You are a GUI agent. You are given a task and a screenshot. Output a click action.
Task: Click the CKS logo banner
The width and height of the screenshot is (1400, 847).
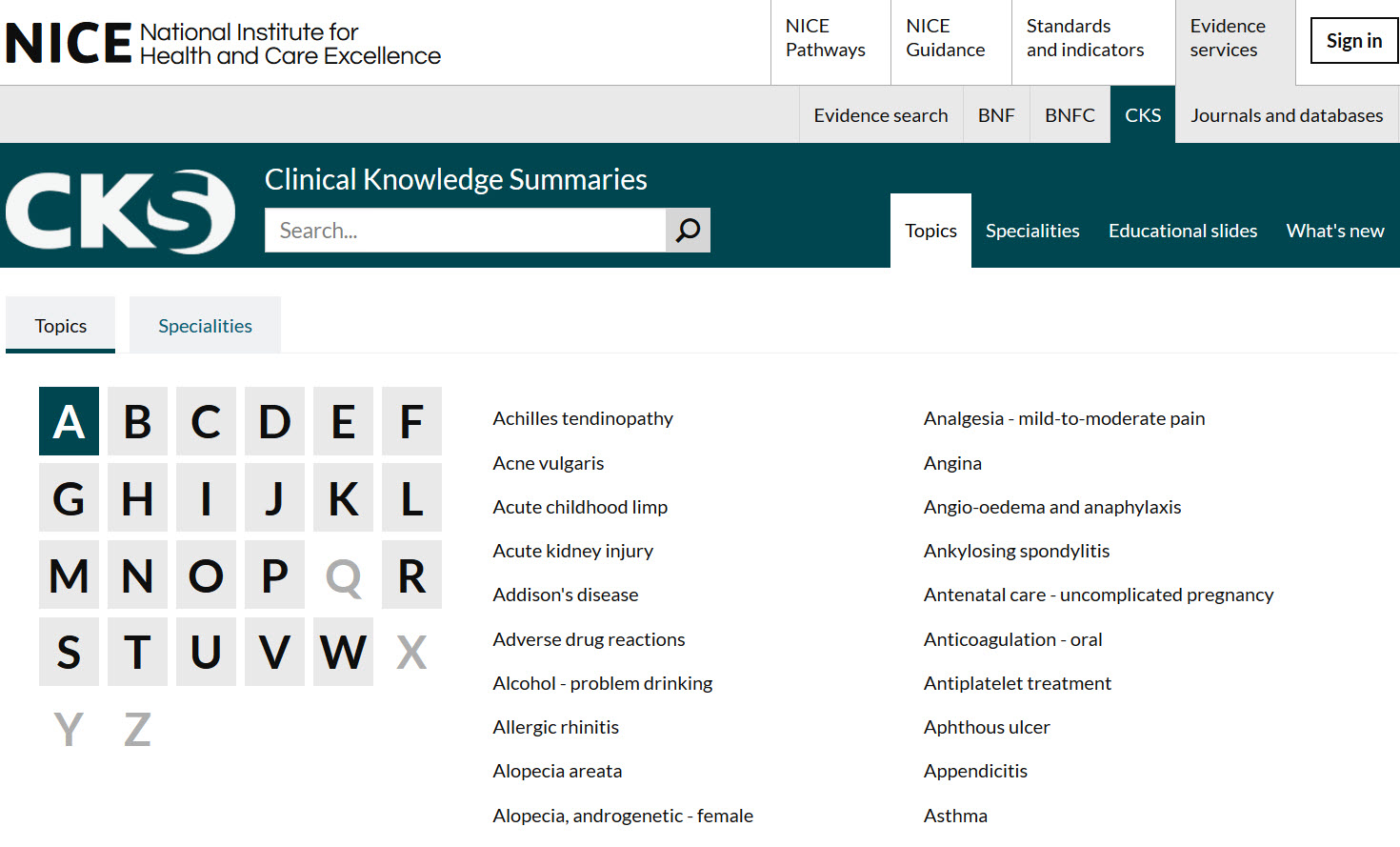tap(120, 209)
